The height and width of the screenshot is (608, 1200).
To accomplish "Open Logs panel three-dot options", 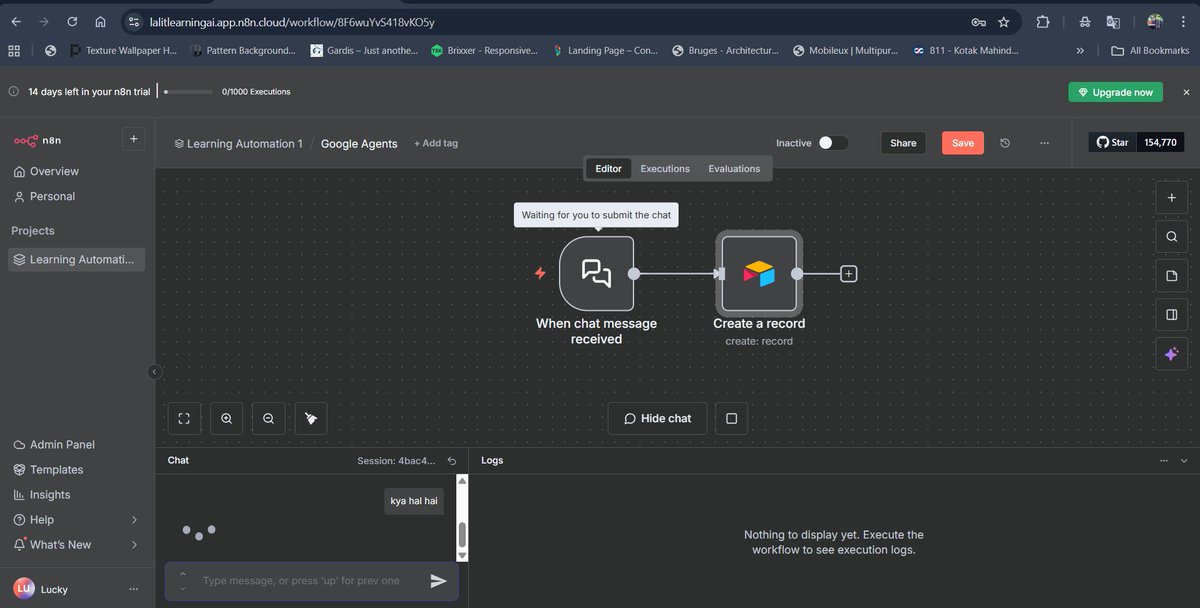I will click(x=1163, y=461).
